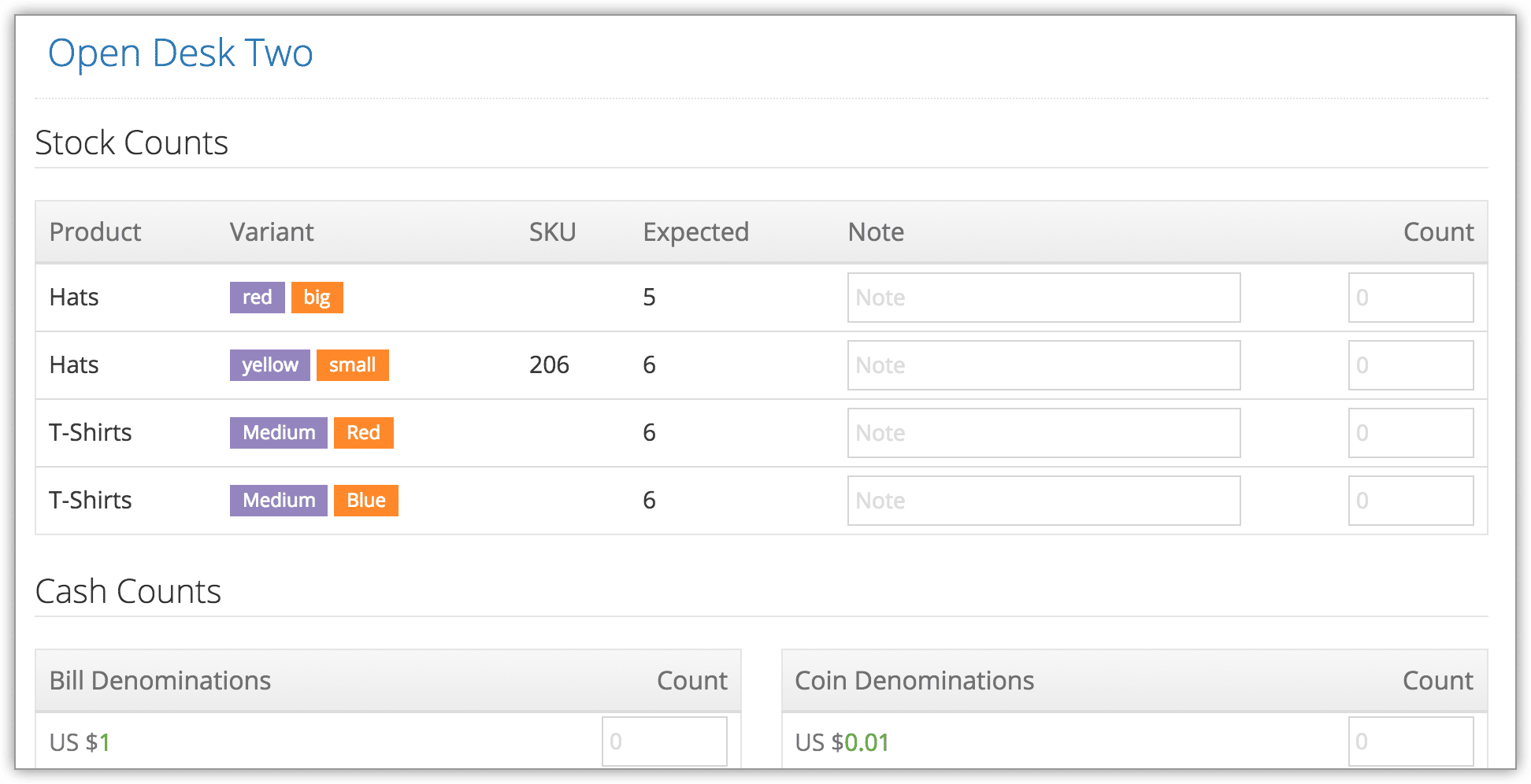The height and width of the screenshot is (784, 1531).
Task: Click the orange Red variant tag
Action: 364,433
